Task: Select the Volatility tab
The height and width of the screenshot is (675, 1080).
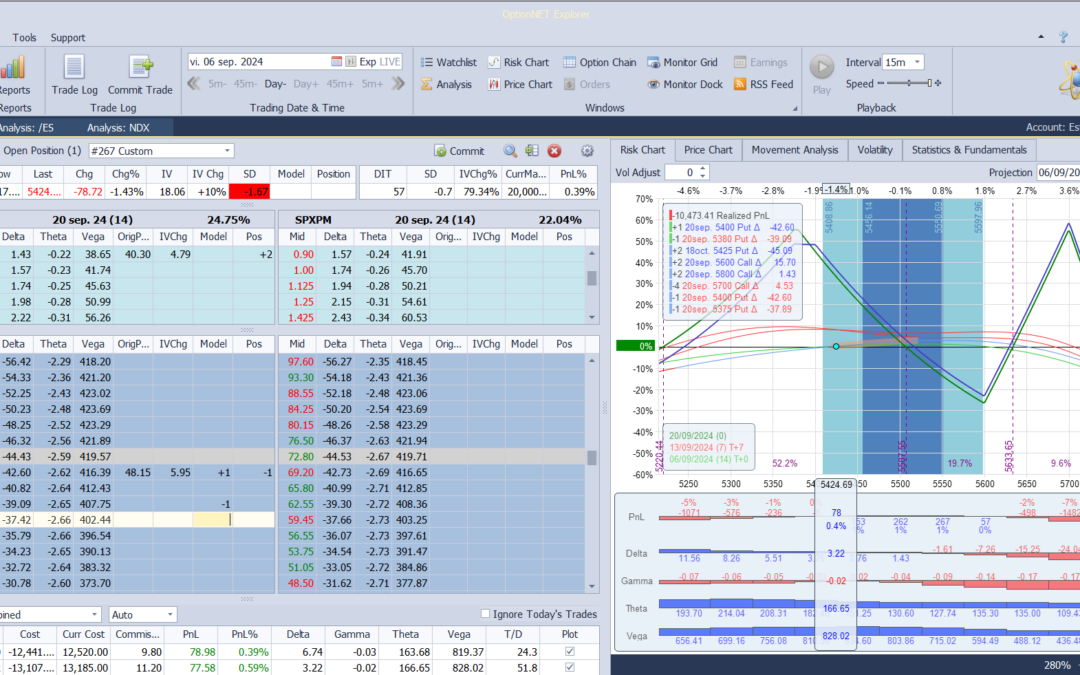Action: (x=875, y=150)
